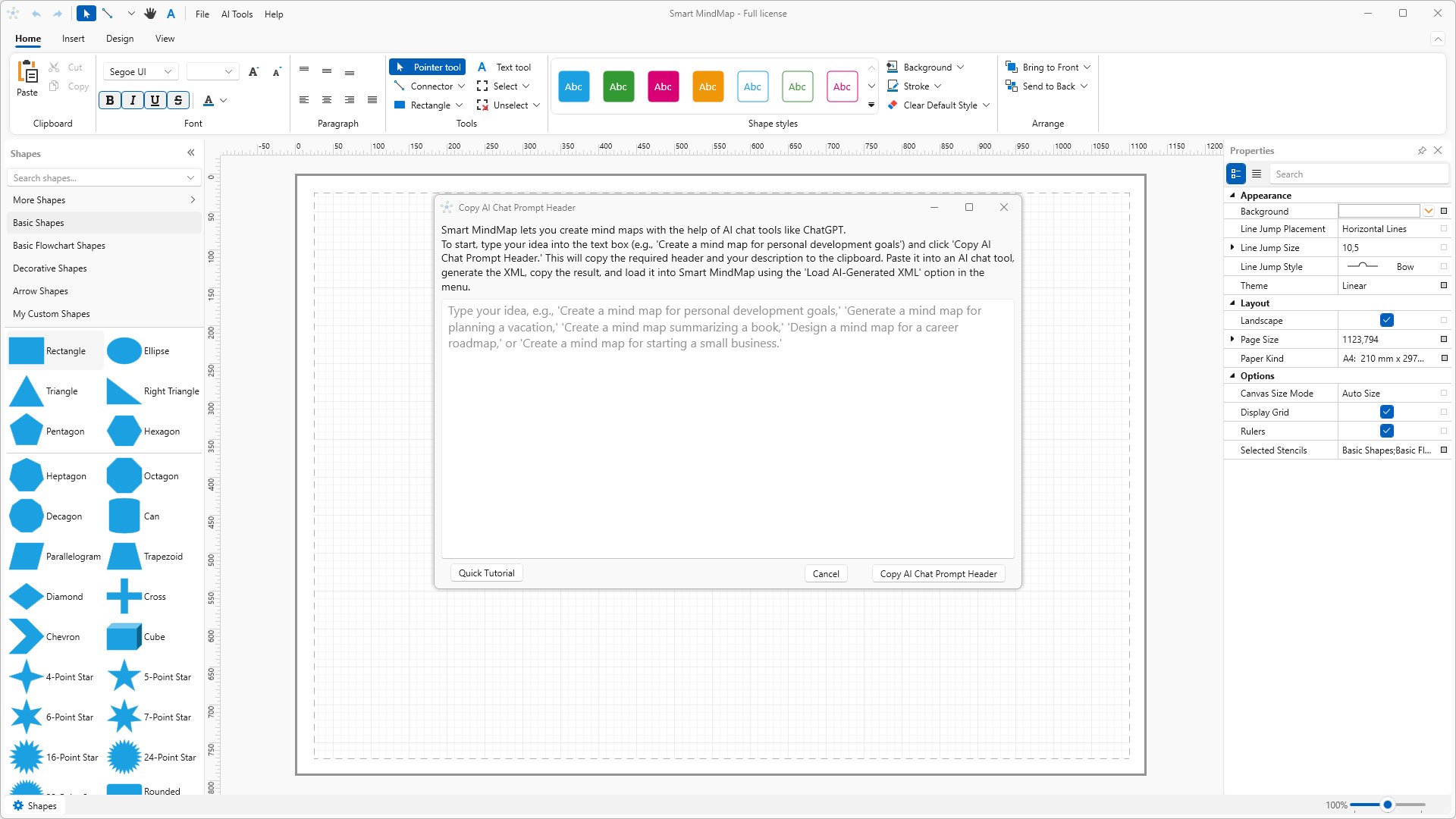Image resolution: width=1456 pixels, height=819 pixels.
Task: Uncheck the Rulers option in Properties
Action: coord(1387,431)
